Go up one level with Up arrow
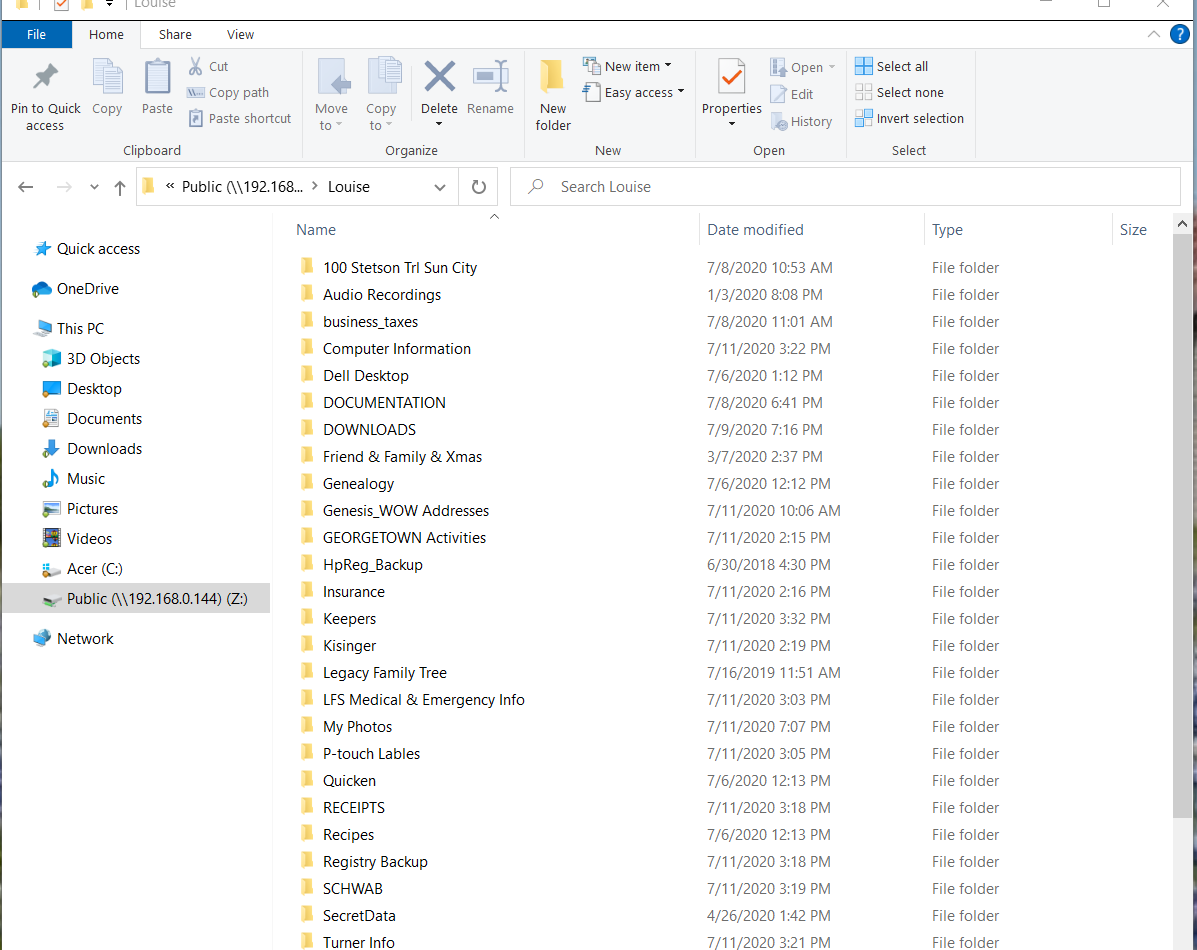This screenshot has height=950, width=1197. [120, 187]
